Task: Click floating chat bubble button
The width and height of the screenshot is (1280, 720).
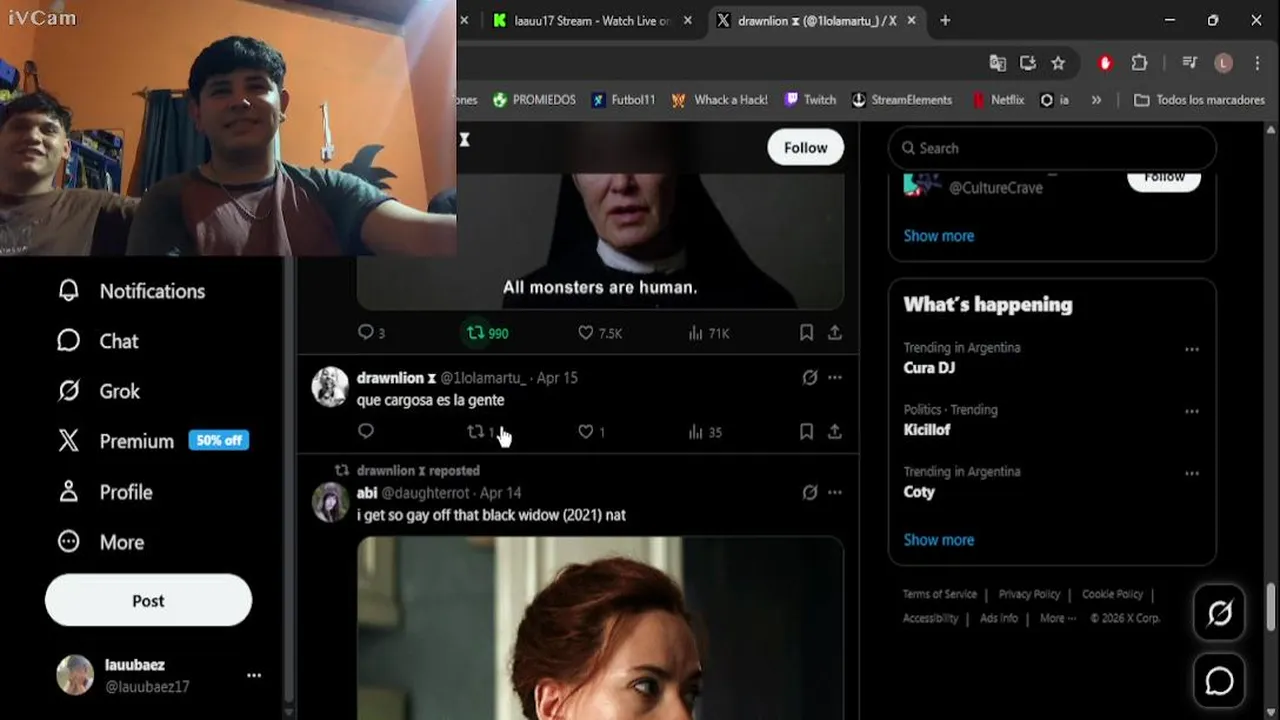Action: point(1219,681)
